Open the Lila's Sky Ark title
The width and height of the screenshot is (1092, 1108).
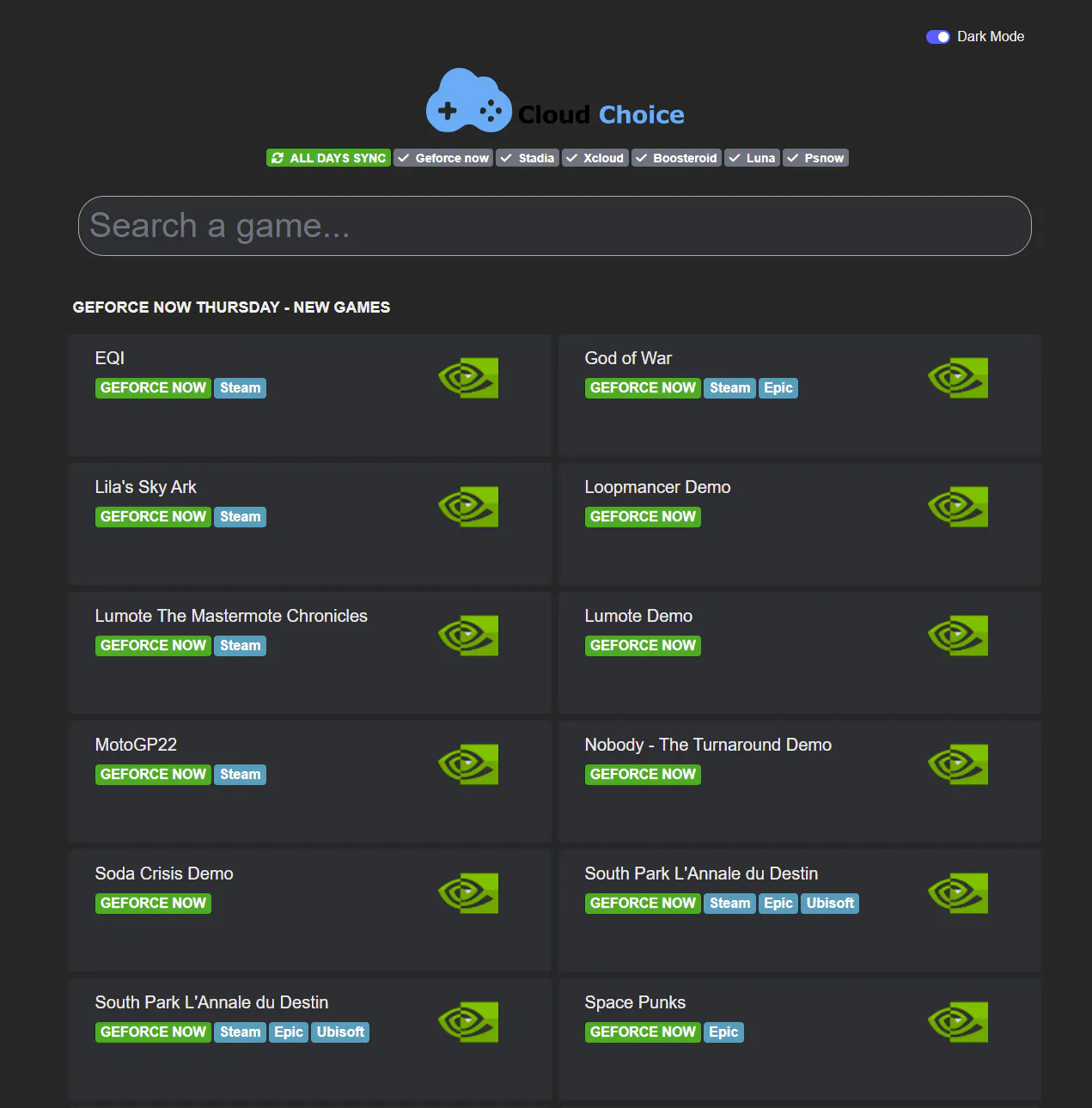(x=146, y=487)
